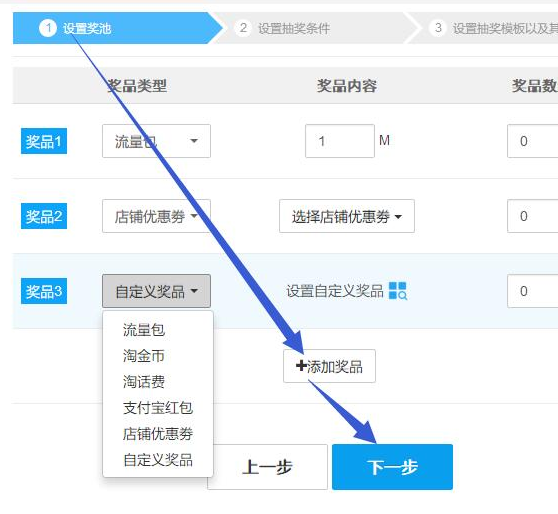Focus the 奖品2 quantity field
Image resolution: width=558 pixels, height=514 pixels.
pos(532,216)
